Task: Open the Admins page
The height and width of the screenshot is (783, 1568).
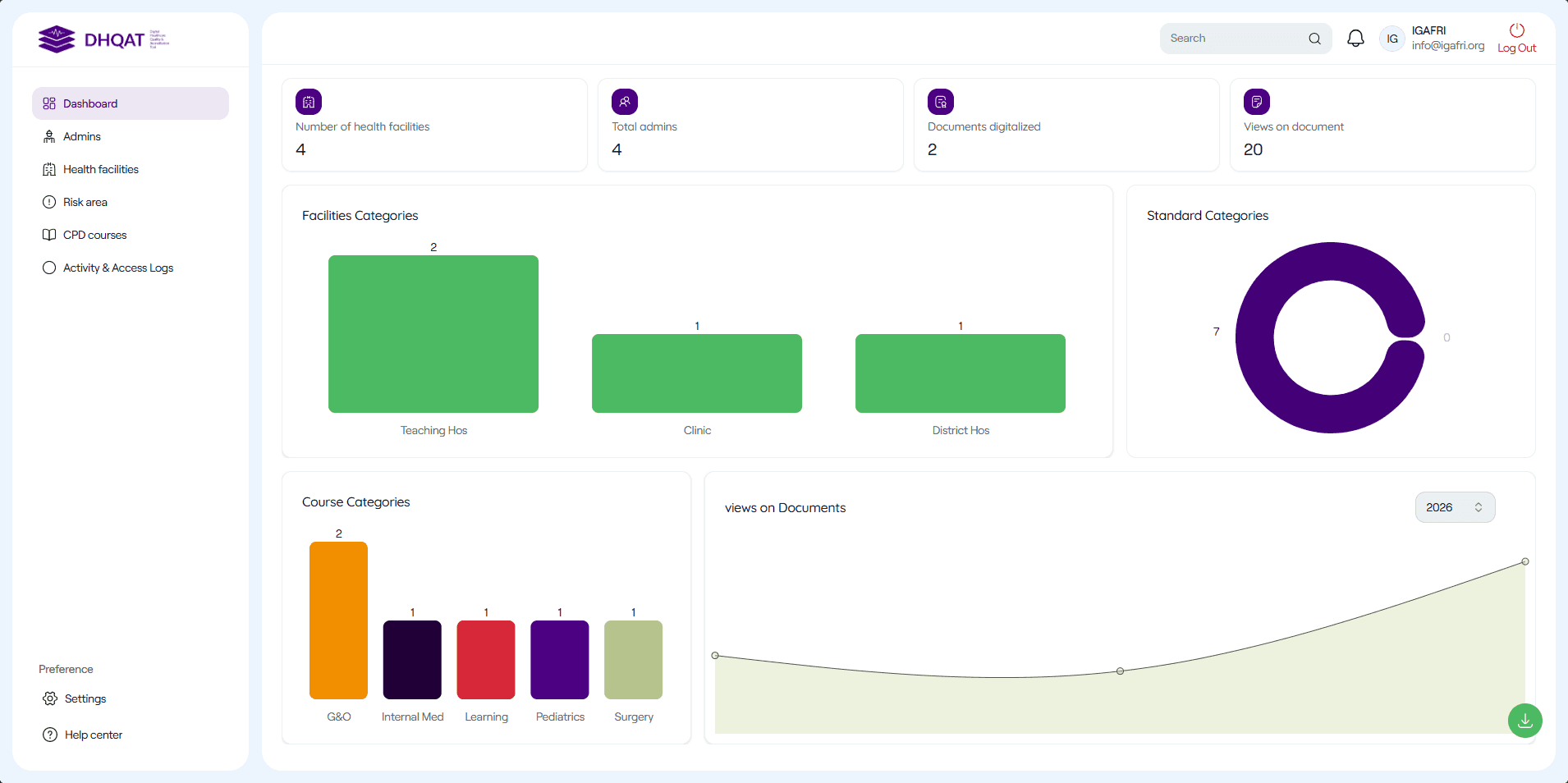Action: (x=131, y=136)
